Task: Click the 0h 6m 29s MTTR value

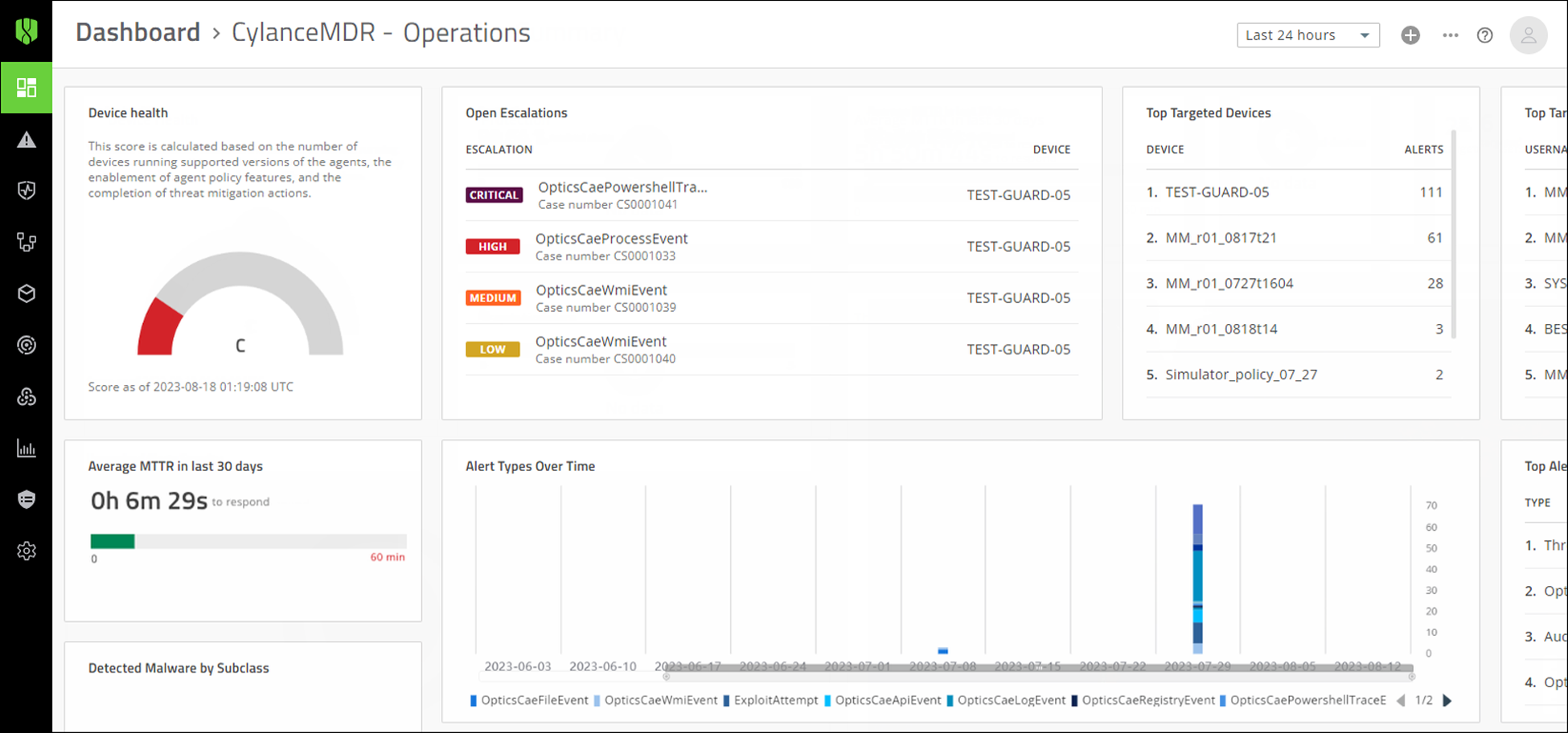Action: pyautogui.click(x=149, y=501)
